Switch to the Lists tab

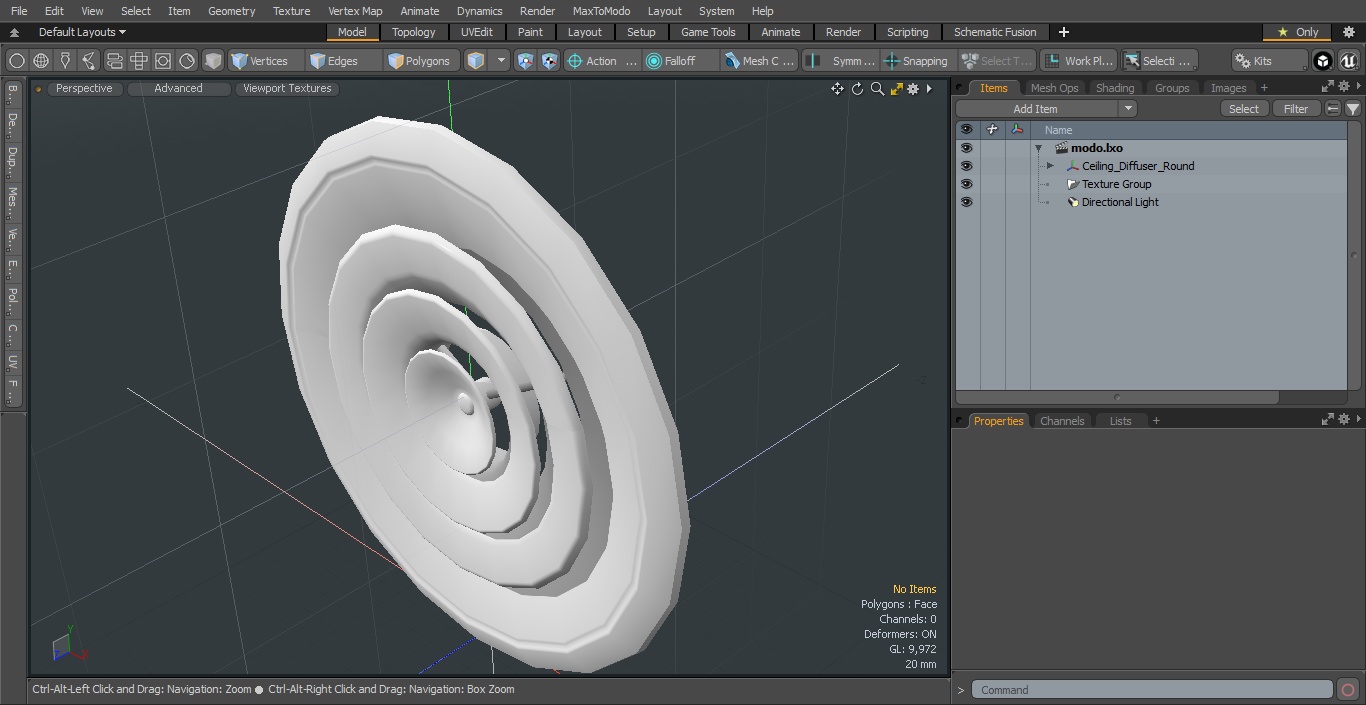[1120, 421]
